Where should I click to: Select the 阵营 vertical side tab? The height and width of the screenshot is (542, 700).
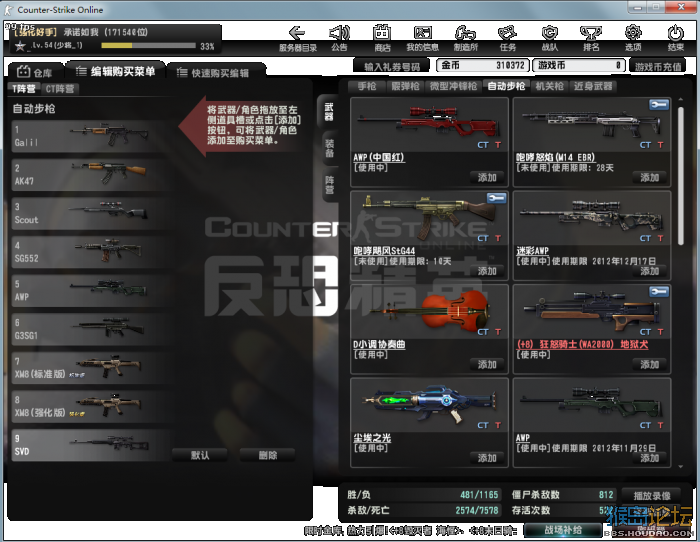329,185
